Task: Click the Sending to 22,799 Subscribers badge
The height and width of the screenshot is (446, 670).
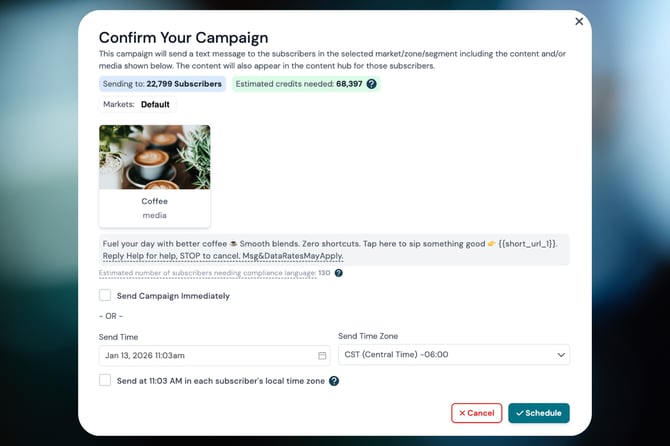Action: (x=163, y=84)
